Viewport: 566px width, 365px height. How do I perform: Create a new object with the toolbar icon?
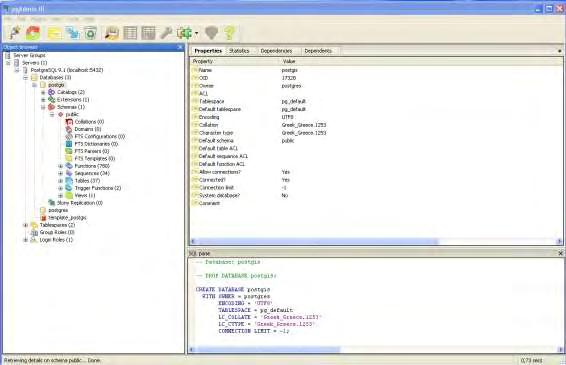[73, 33]
